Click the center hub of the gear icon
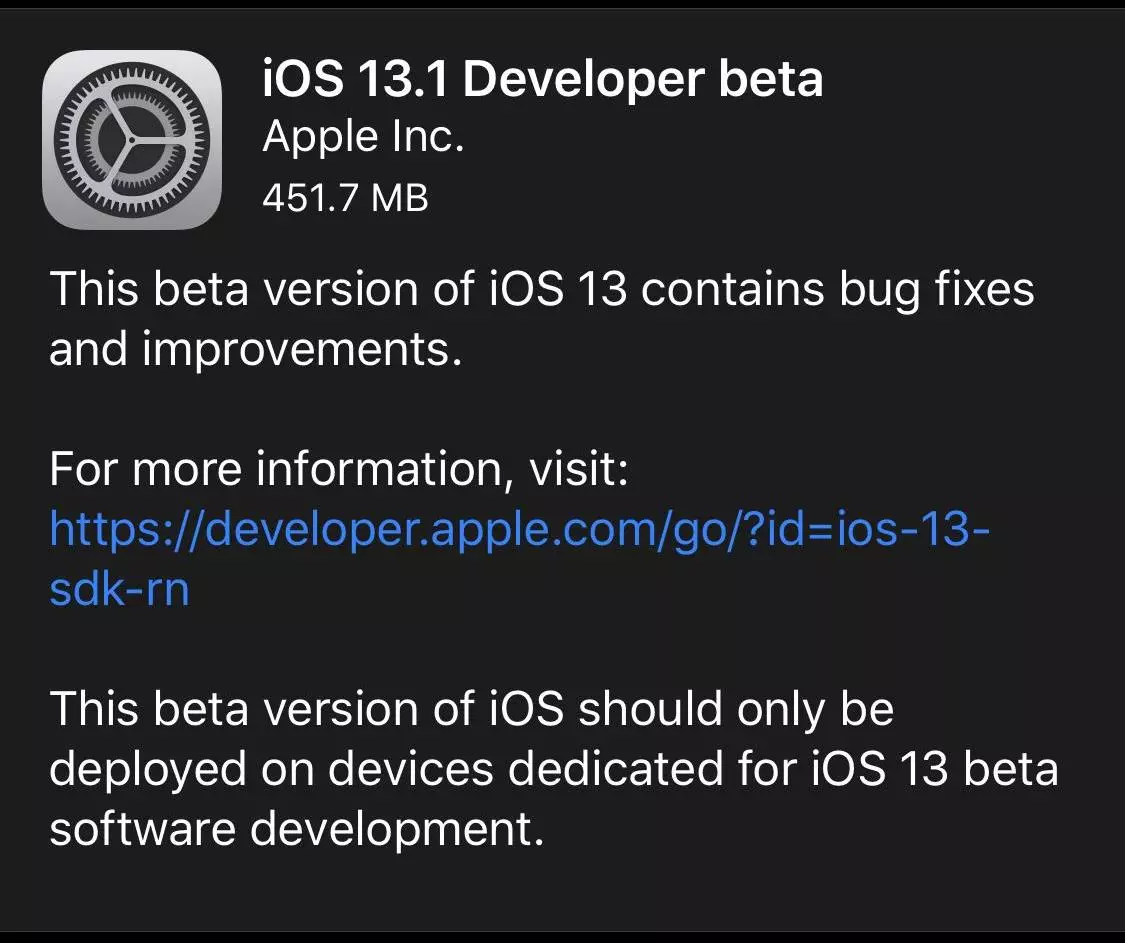Image resolution: width=1125 pixels, height=943 pixels. (132, 139)
